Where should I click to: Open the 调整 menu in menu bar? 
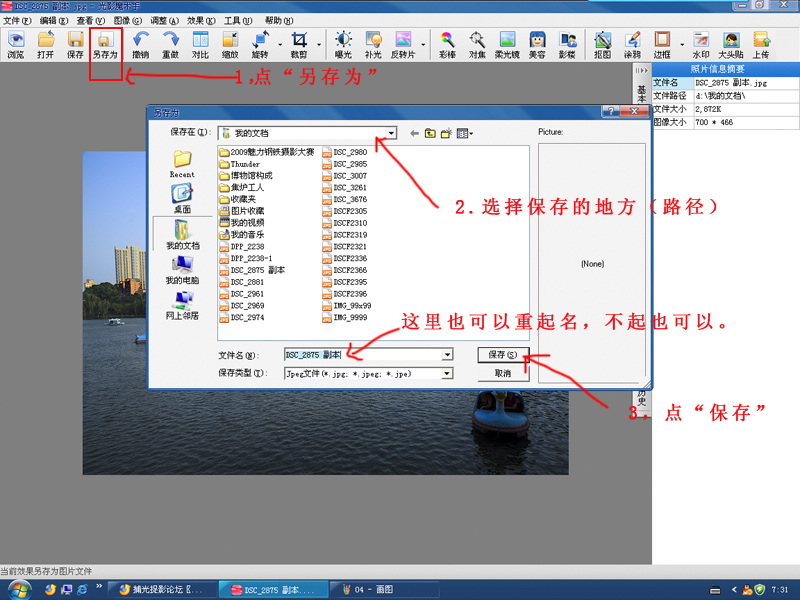coord(164,20)
